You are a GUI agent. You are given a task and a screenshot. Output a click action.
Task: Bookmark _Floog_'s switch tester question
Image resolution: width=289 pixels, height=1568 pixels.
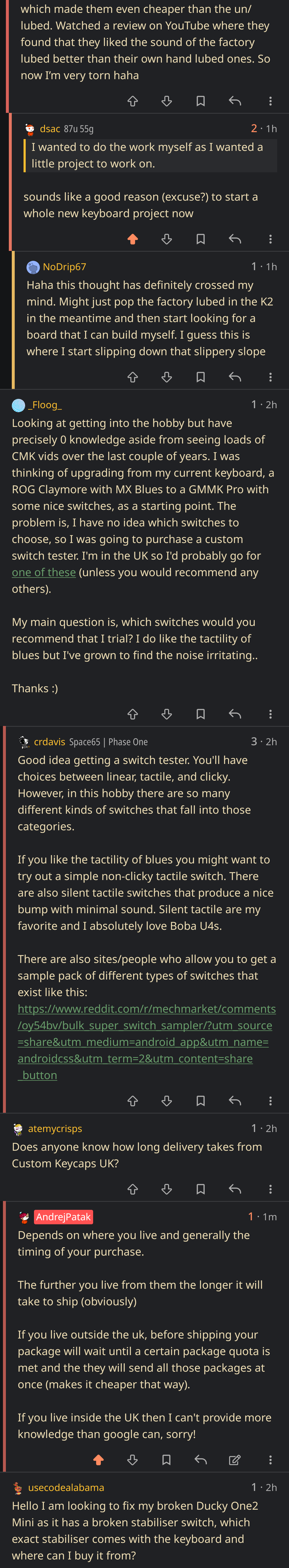201,714
